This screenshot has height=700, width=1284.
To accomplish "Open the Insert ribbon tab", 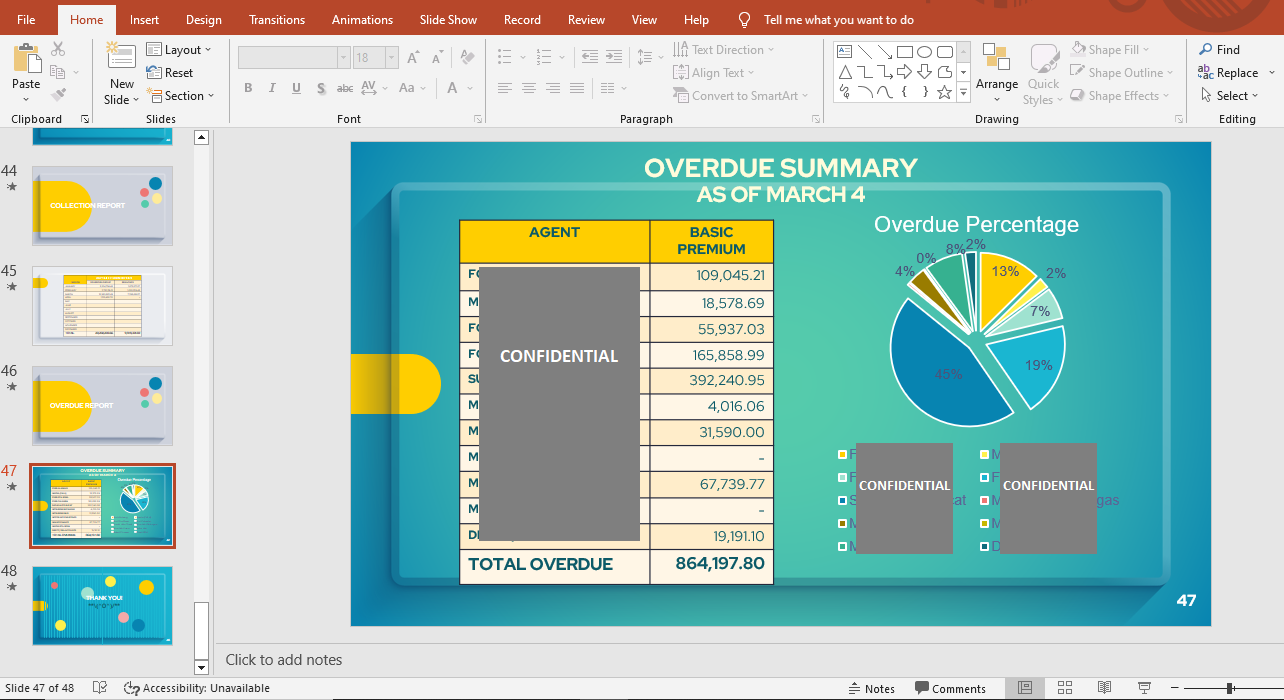I will 144,20.
